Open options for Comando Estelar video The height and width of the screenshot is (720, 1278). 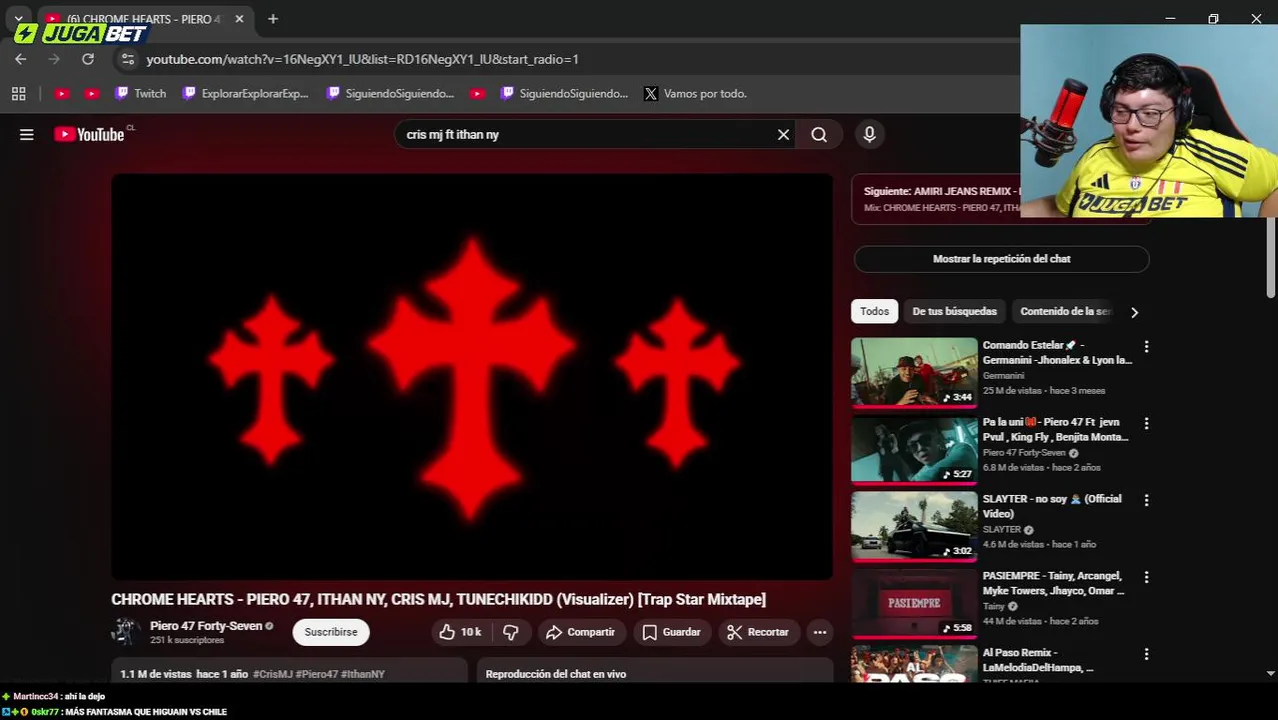[1146, 346]
